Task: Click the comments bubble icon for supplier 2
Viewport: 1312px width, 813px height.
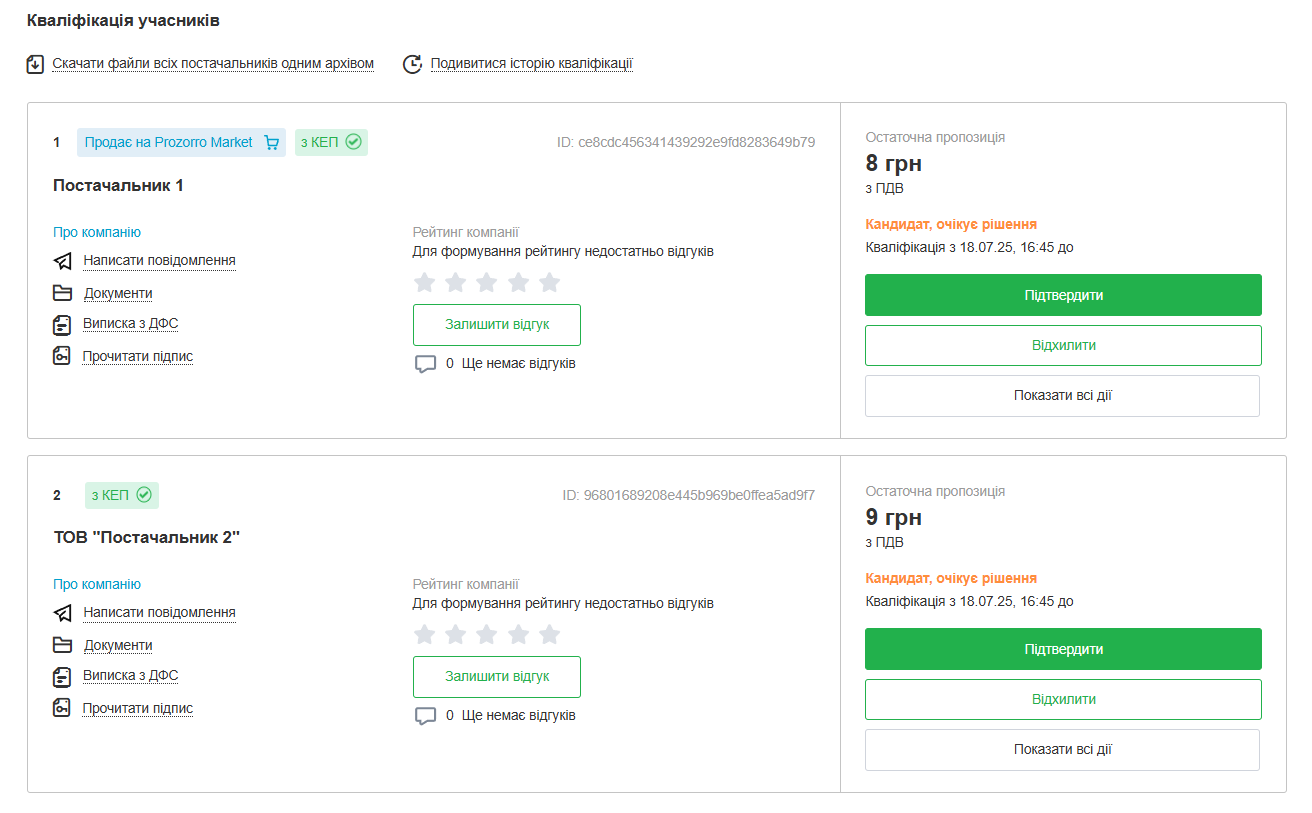Action: [x=425, y=716]
